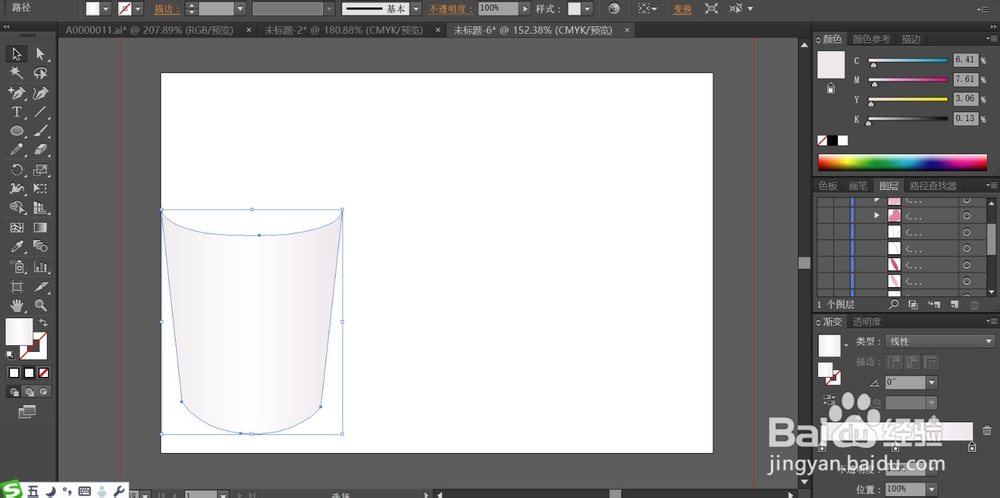Click the CMYK color spectrum bar

pos(902,162)
